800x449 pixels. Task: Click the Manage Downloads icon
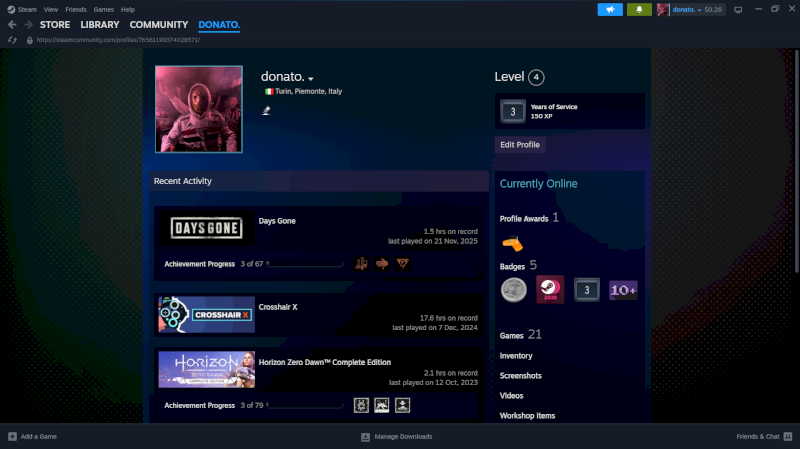365,437
